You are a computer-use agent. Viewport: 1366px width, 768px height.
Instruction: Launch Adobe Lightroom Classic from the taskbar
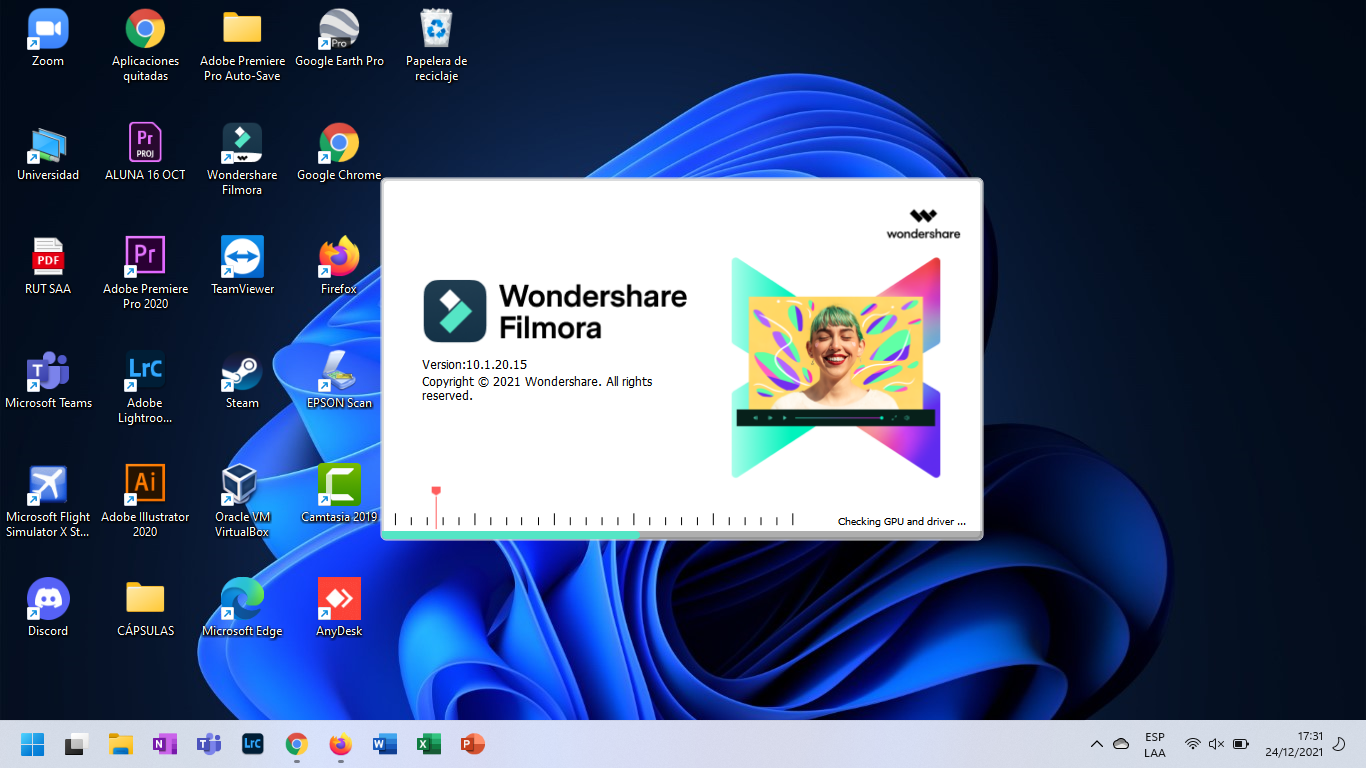click(x=252, y=744)
